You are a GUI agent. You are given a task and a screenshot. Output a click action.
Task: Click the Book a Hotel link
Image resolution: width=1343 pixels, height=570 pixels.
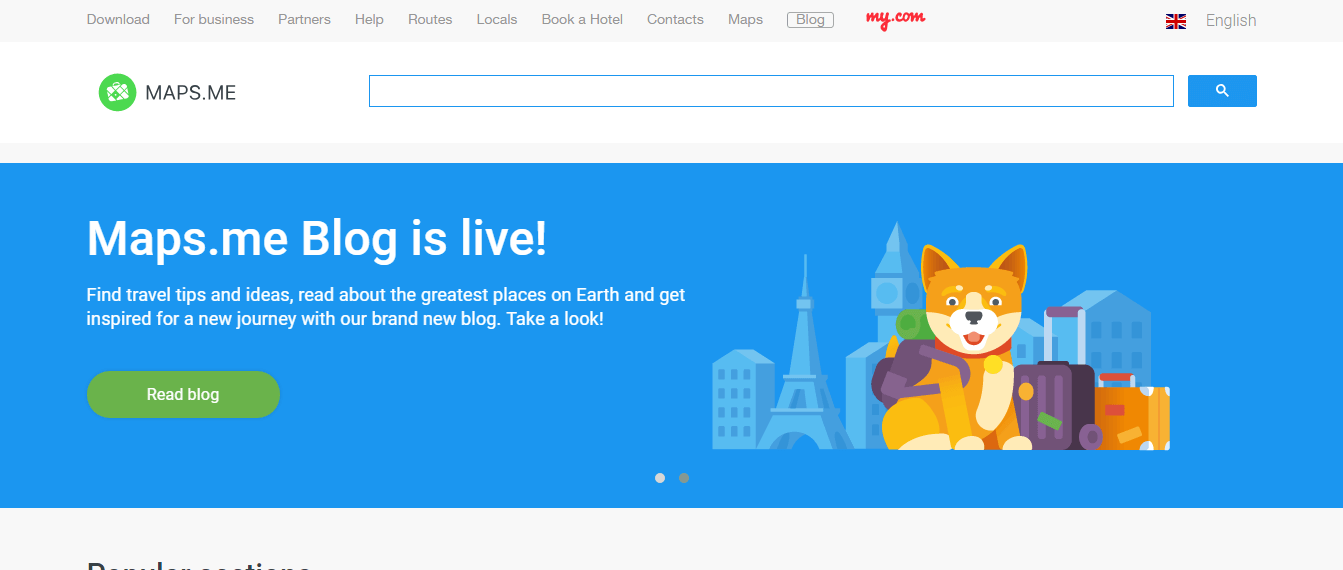pos(582,19)
